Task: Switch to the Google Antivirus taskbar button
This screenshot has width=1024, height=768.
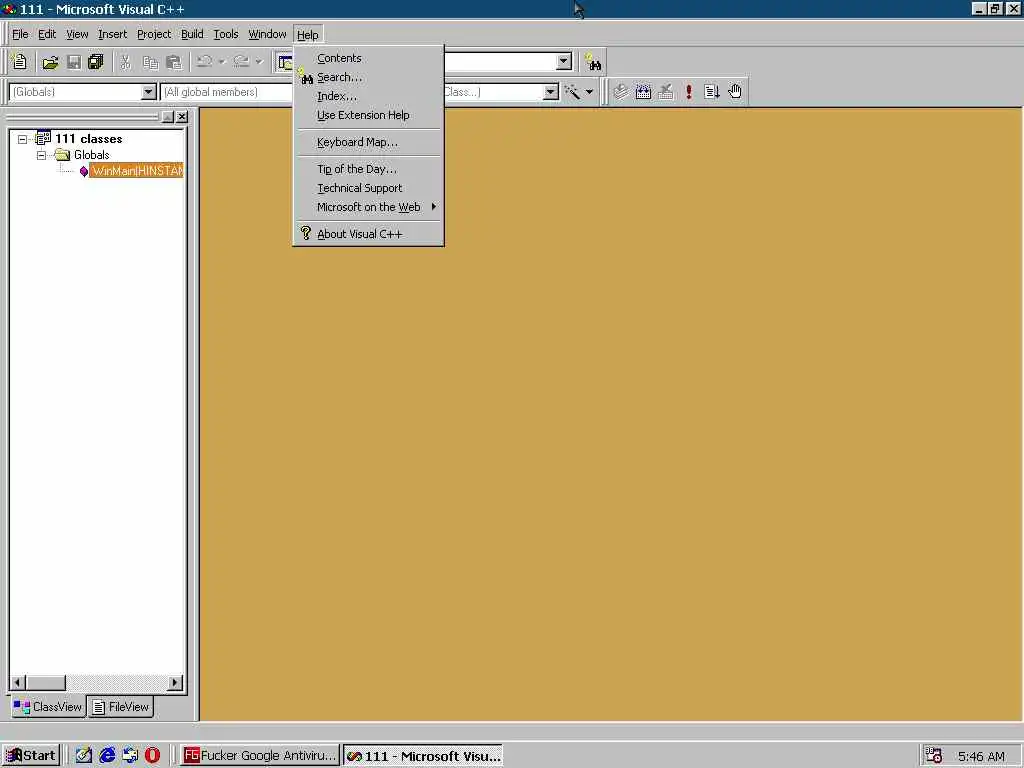Action: pos(260,756)
